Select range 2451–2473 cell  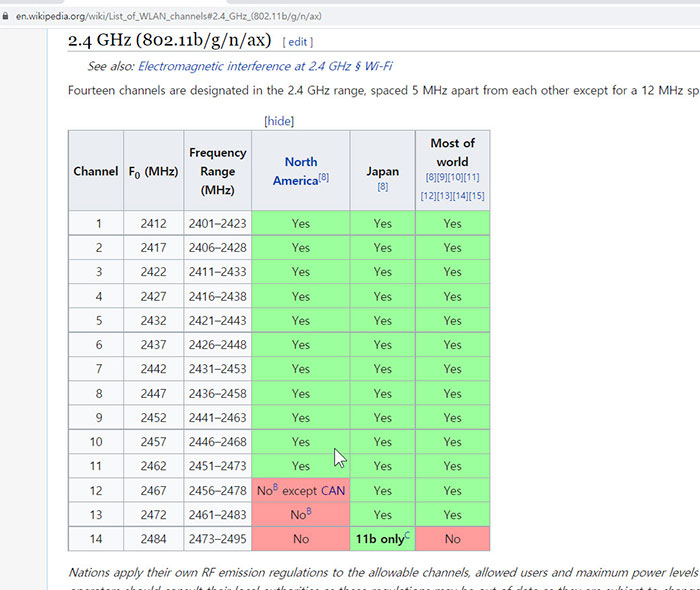click(x=217, y=466)
